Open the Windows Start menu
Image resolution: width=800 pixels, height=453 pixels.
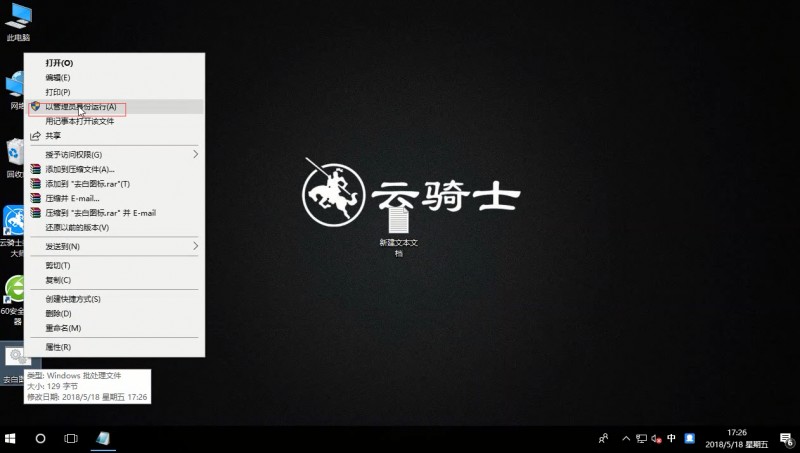click(x=10, y=439)
